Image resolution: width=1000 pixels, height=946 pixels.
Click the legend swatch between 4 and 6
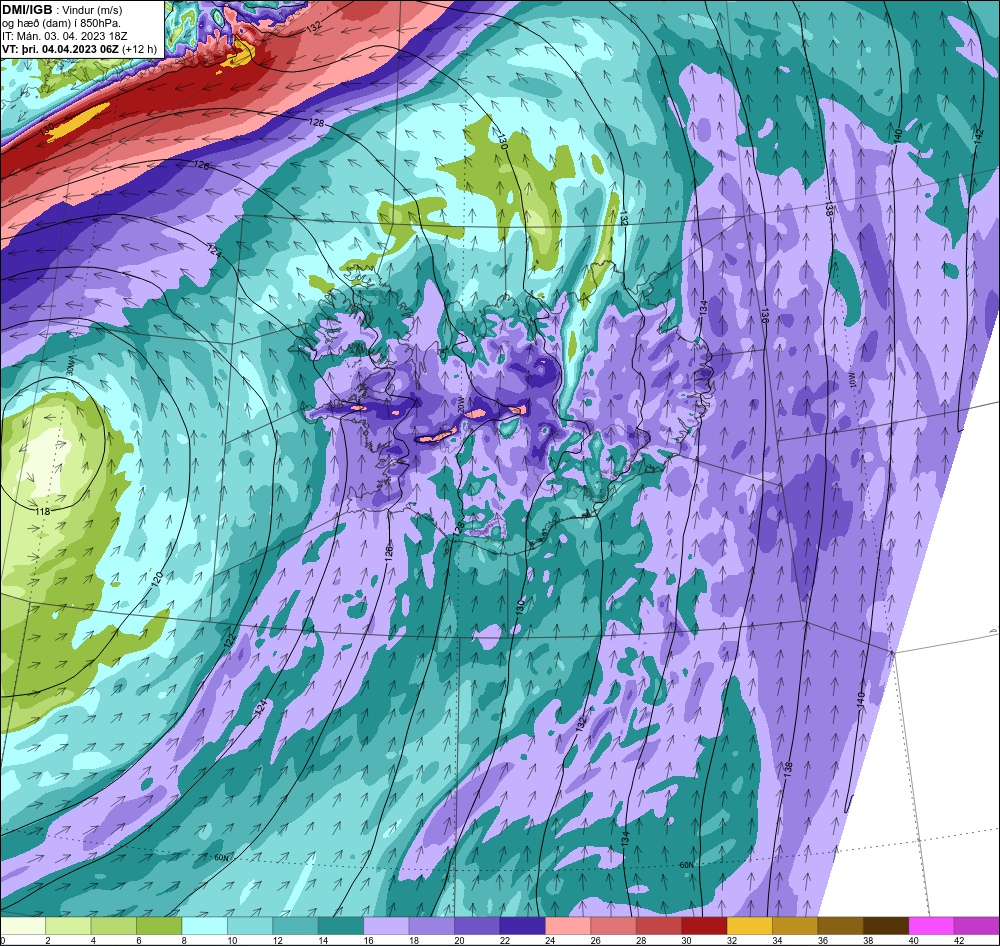tap(114, 926)
